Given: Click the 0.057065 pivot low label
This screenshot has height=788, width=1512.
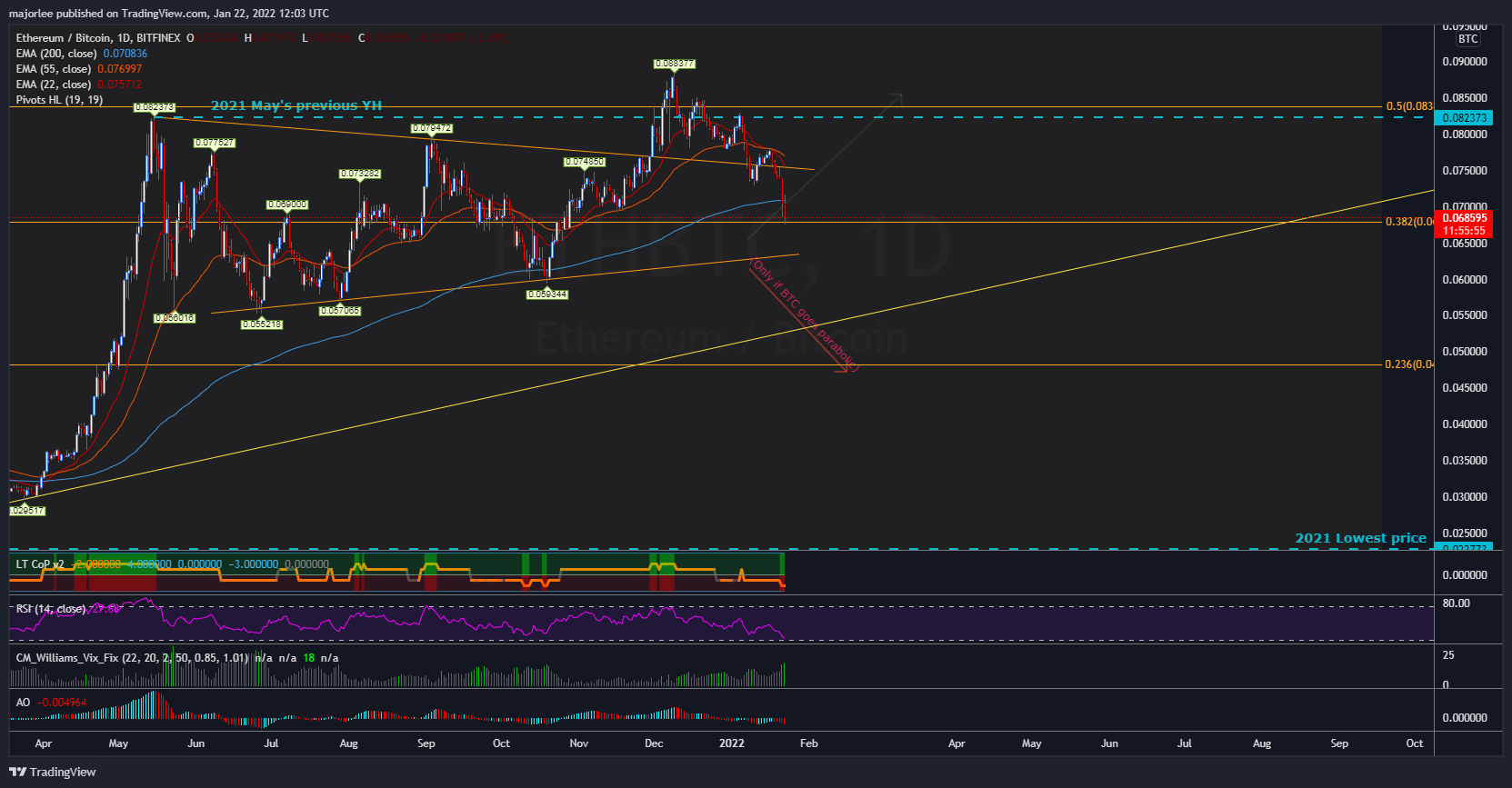Looking at the screenshot, I should tap(340, 310).
